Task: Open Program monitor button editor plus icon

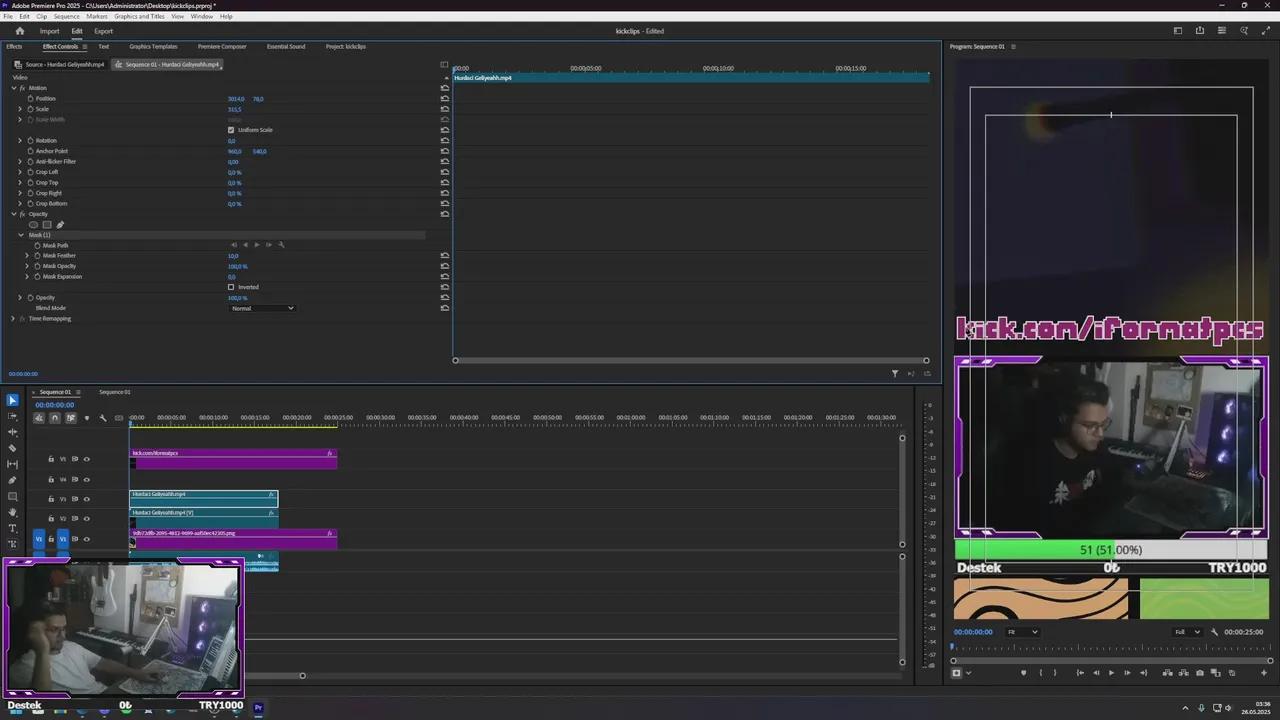Action: coord(1264,673)
